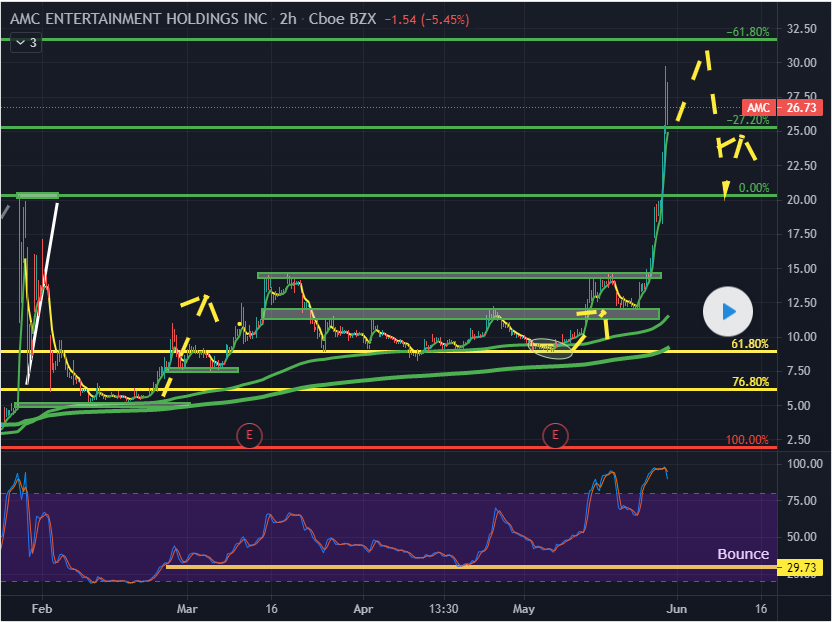Click the 2.50 price scale label
This screenshot has height=622, width=832.
tap(799, 439)
